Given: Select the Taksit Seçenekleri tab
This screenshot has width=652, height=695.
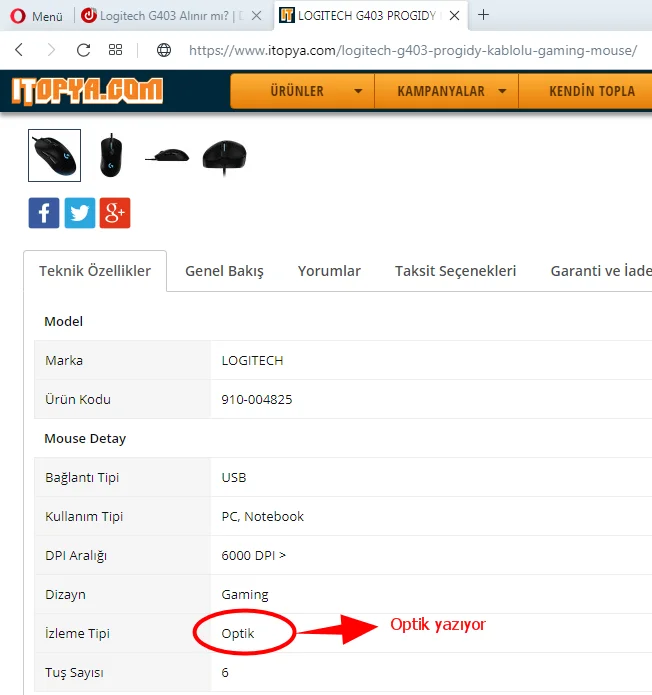Looking at the screenshot, I should pos(456,271).
